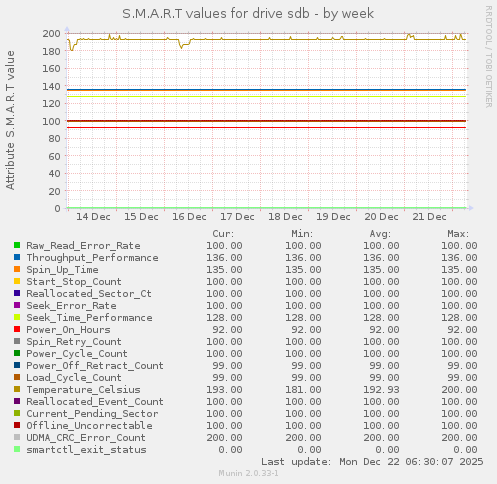Screen dimensions: 497x484
Task: Click the Cur: column header
Action: tap(223, 234)
